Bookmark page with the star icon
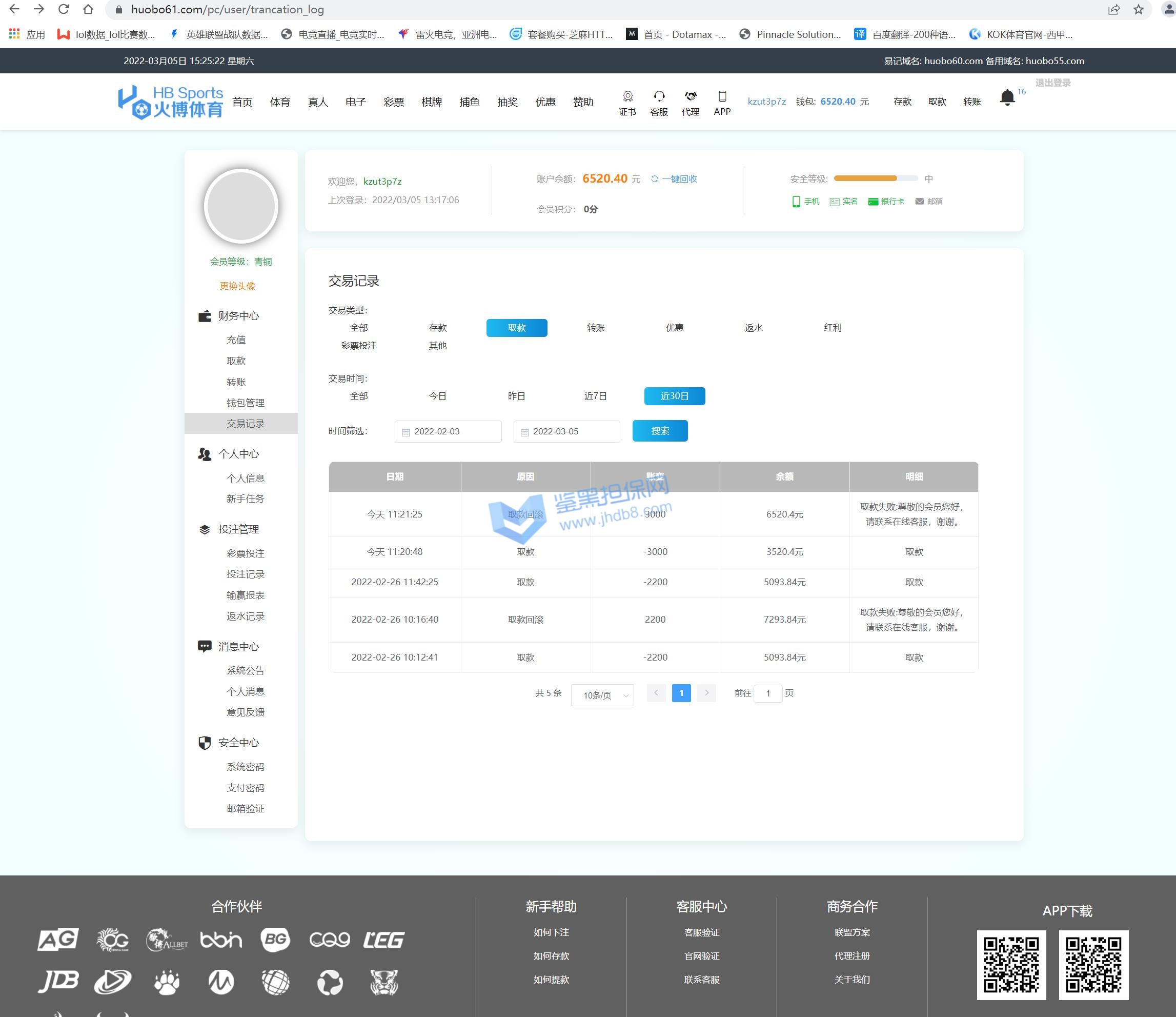The height and width of the screenshot is (1017, 1176). pos(1138,9)
